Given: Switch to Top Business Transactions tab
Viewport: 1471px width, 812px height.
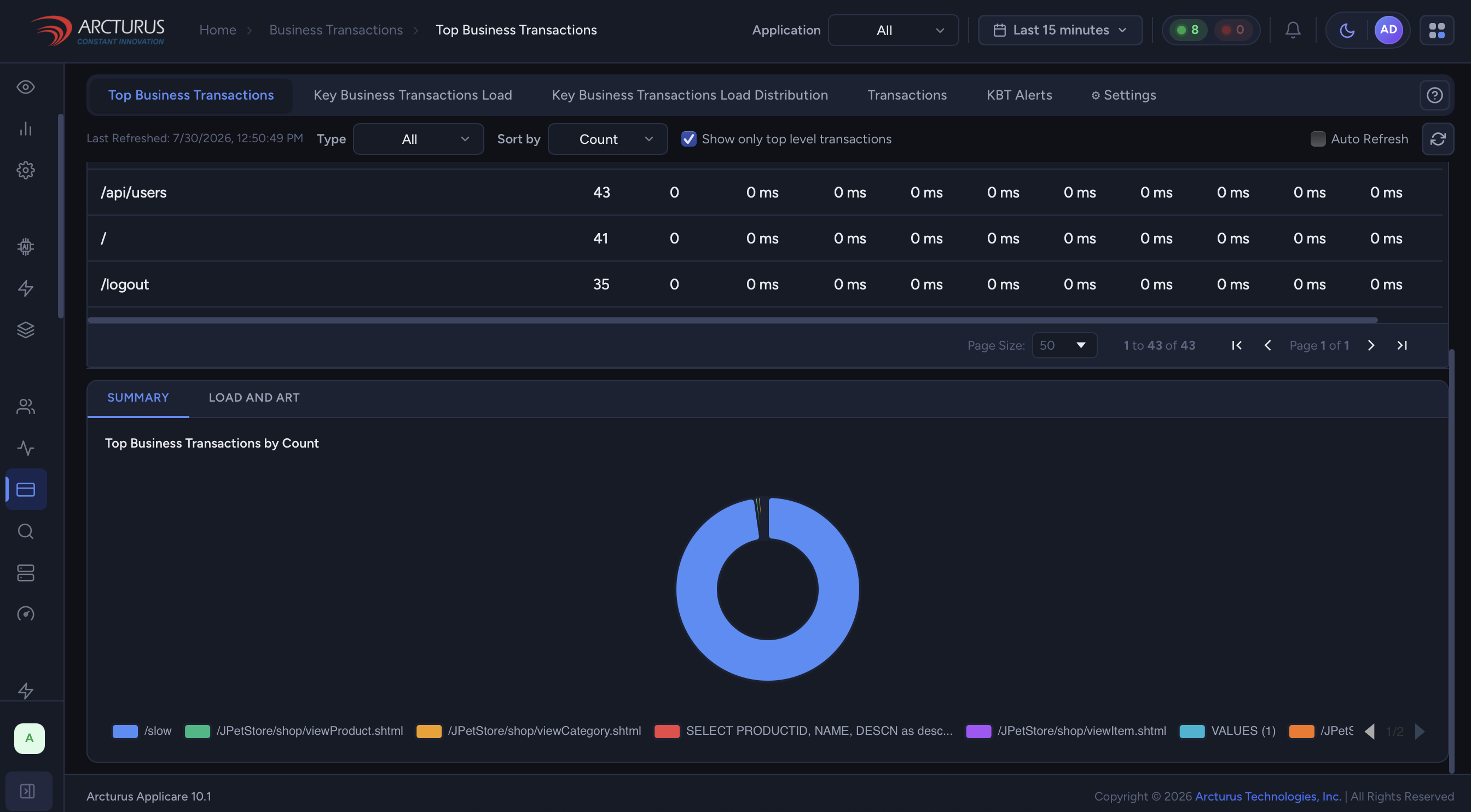Looking at the screenshot, I should point(191,95).
